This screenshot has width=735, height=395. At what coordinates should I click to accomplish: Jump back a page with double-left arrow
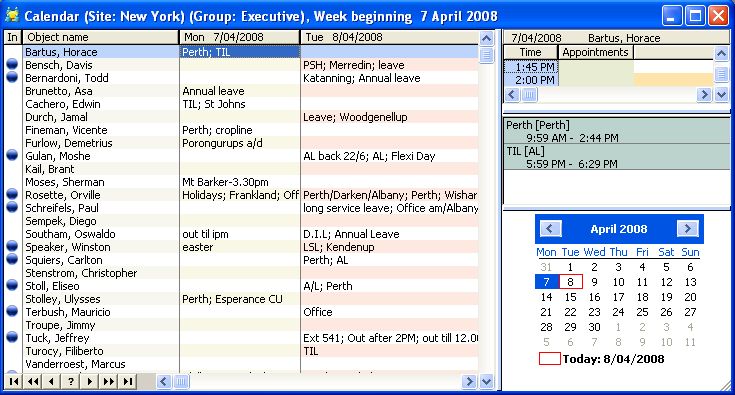pos(33,381)
